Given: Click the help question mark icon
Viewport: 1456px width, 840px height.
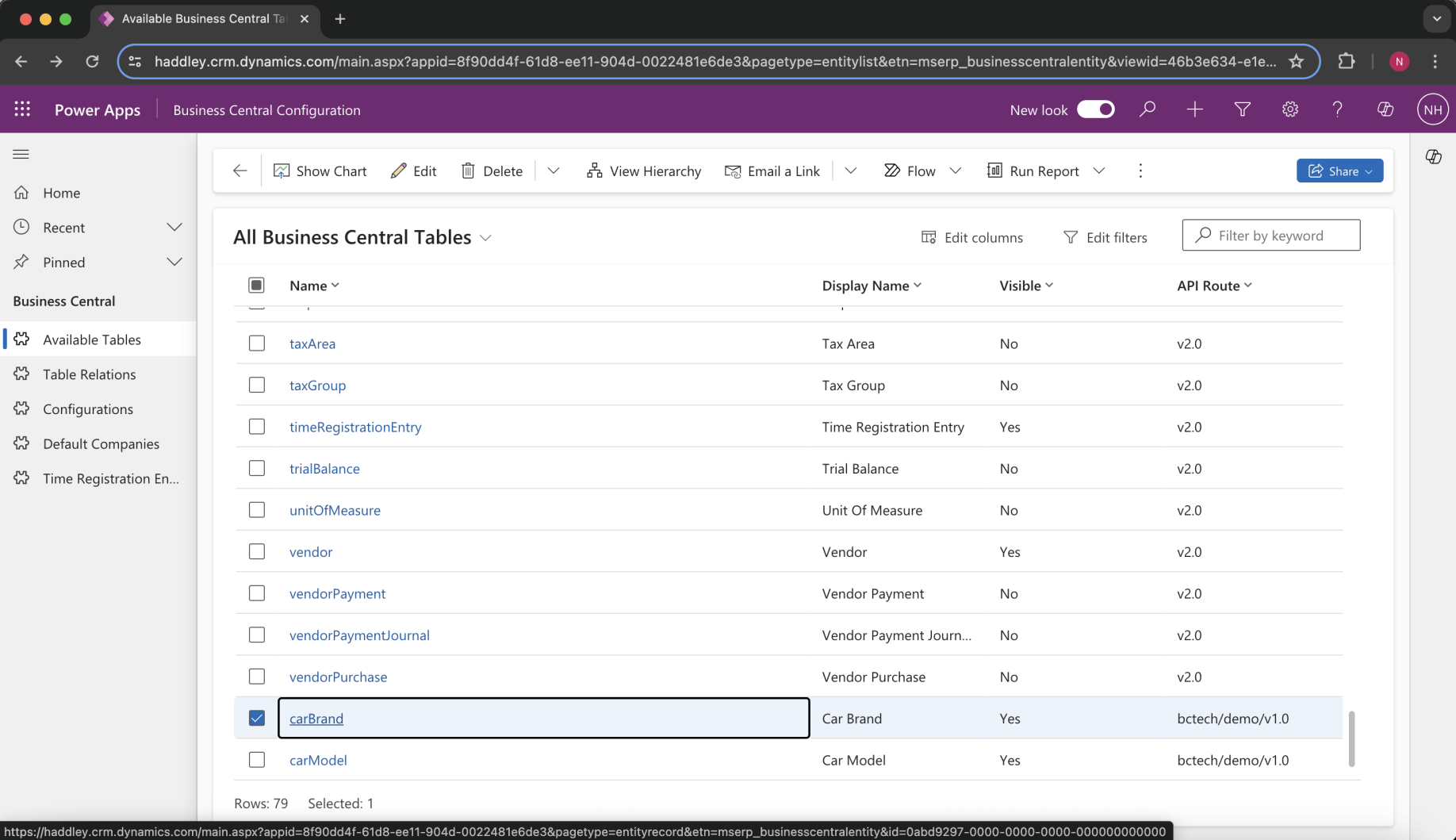Looking at the screenshot, I should pyautogui.click(x=1338, y=109).
